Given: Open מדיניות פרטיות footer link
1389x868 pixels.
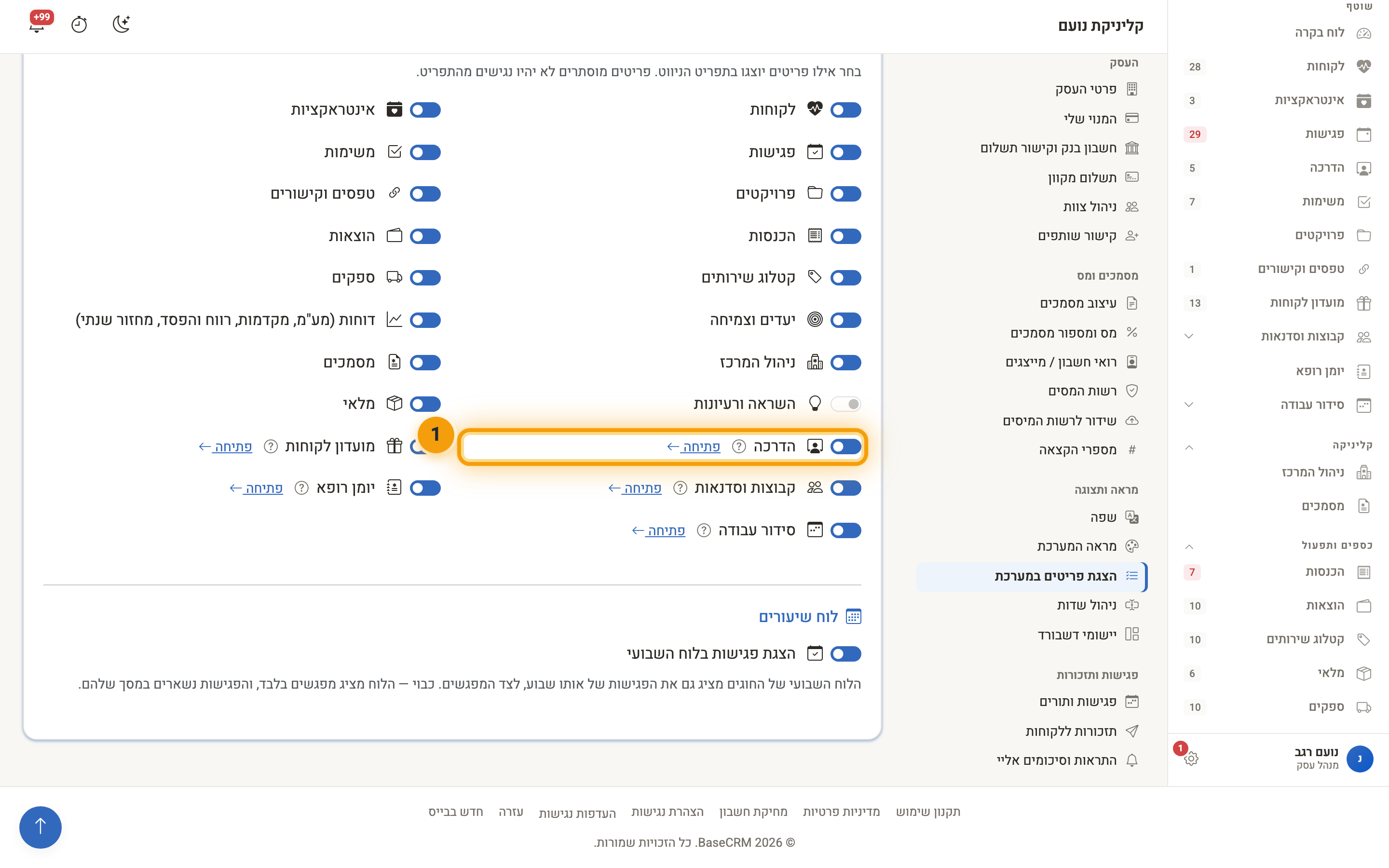Looking at the screenshot, I should (x=841, y=812).
